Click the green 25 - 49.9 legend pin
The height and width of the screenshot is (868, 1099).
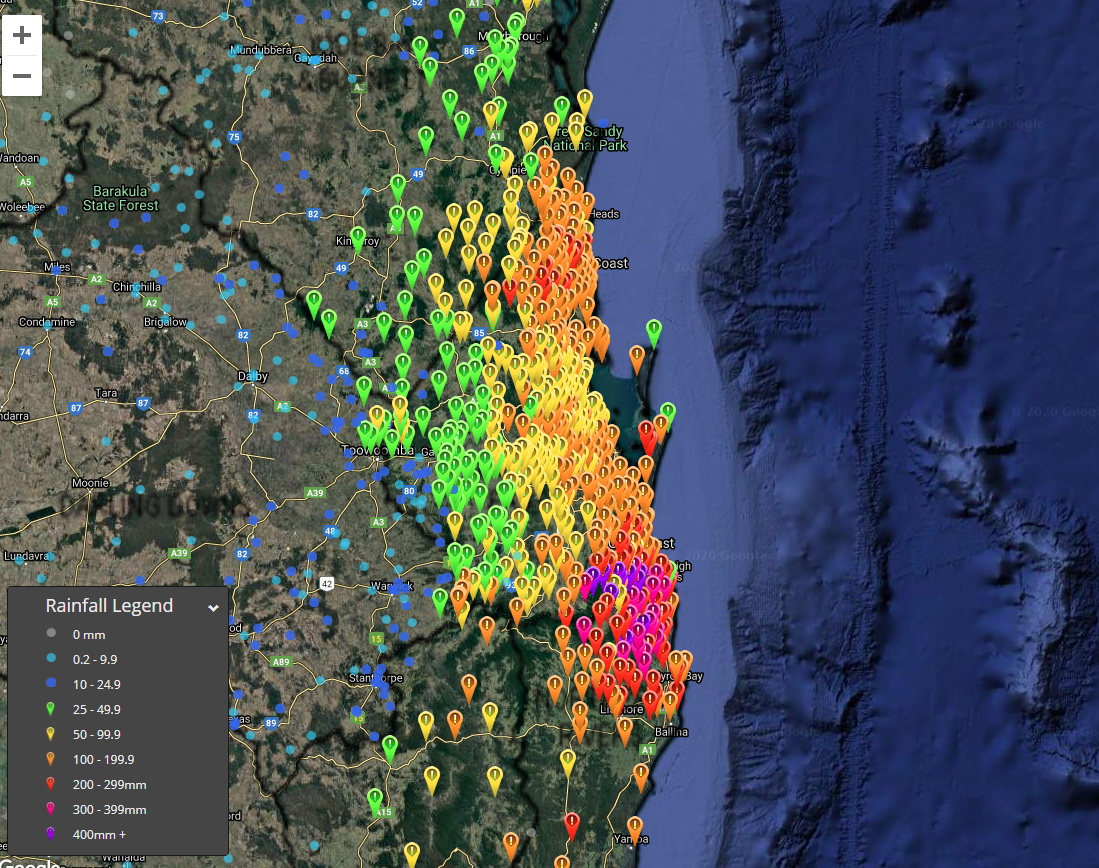click(50, 709)
